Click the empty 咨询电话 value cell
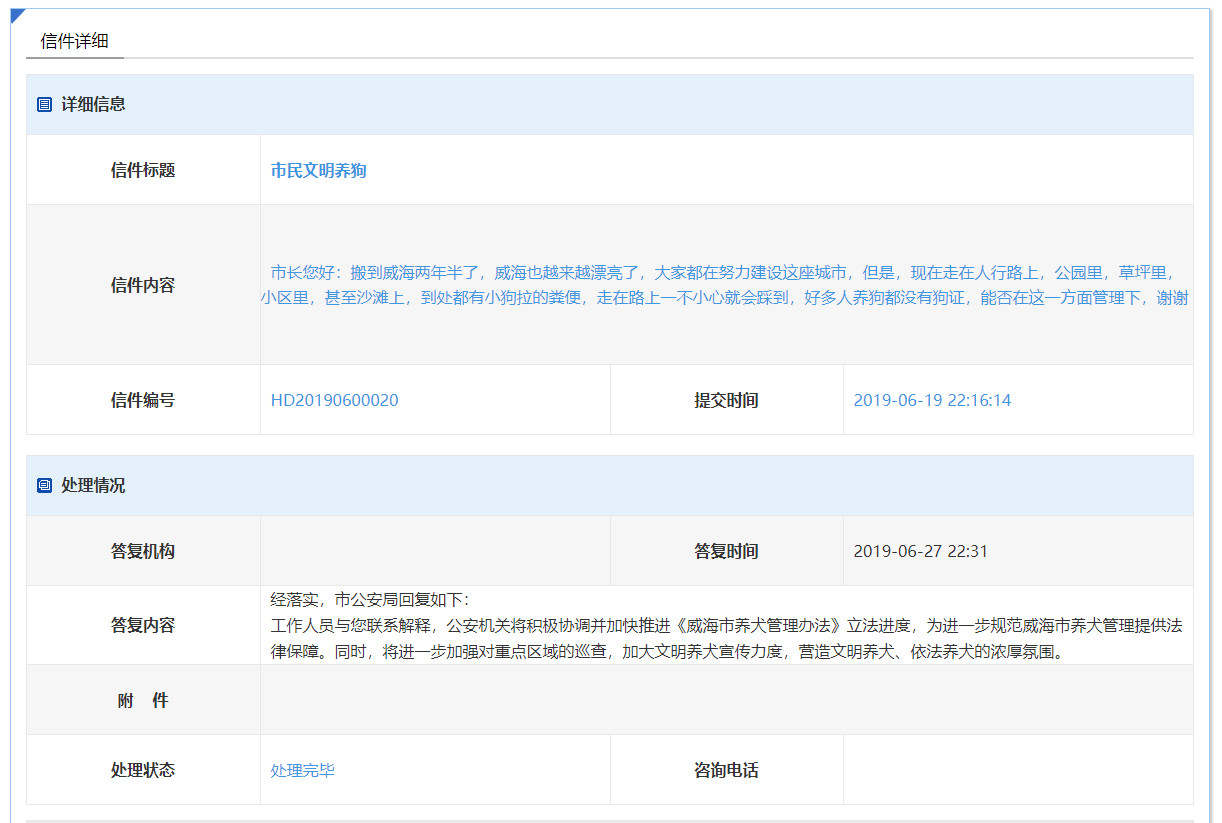 (x=1017, y=770)
